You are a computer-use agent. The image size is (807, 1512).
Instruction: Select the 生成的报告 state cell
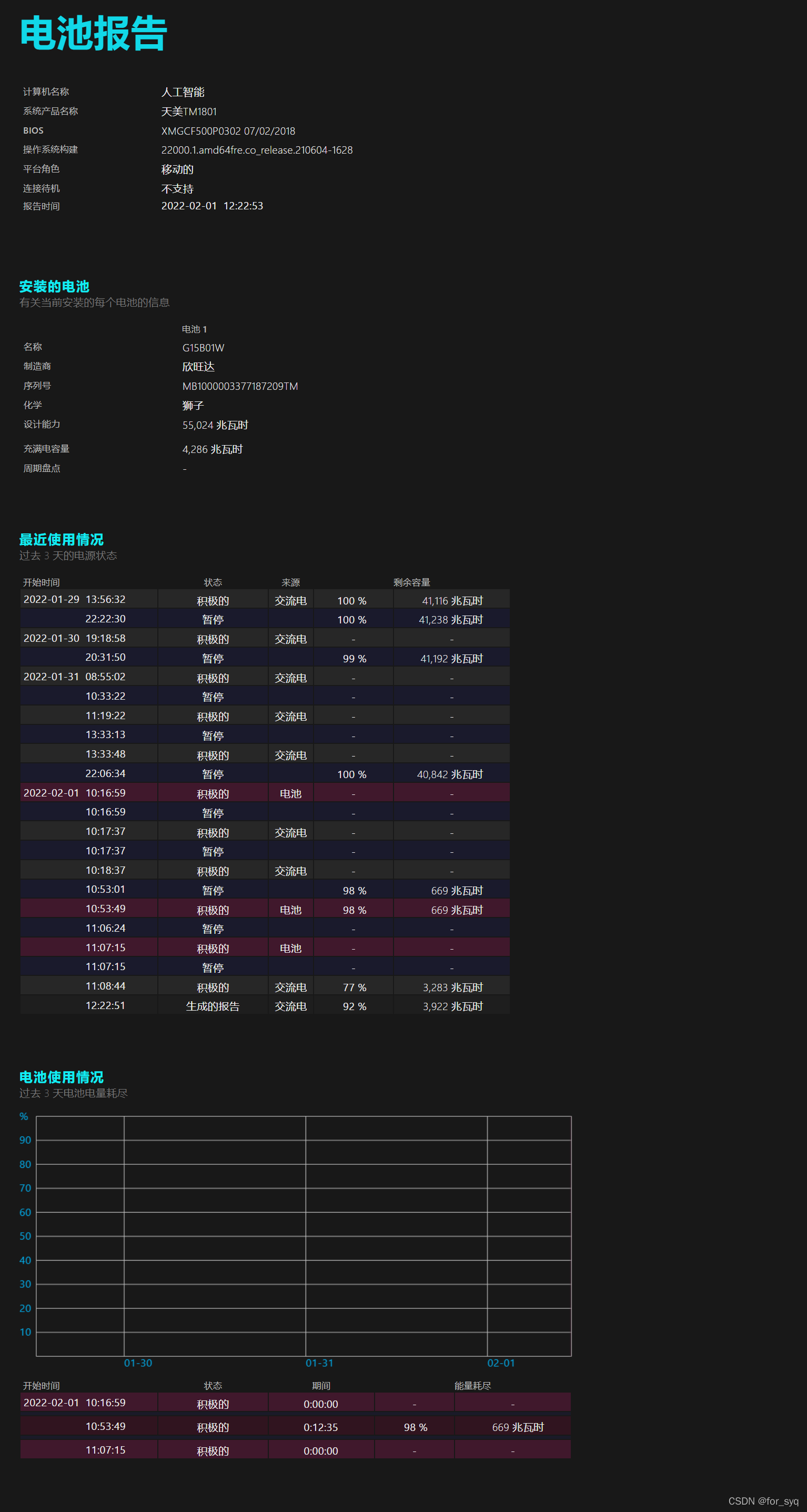tap(213, 1006)
